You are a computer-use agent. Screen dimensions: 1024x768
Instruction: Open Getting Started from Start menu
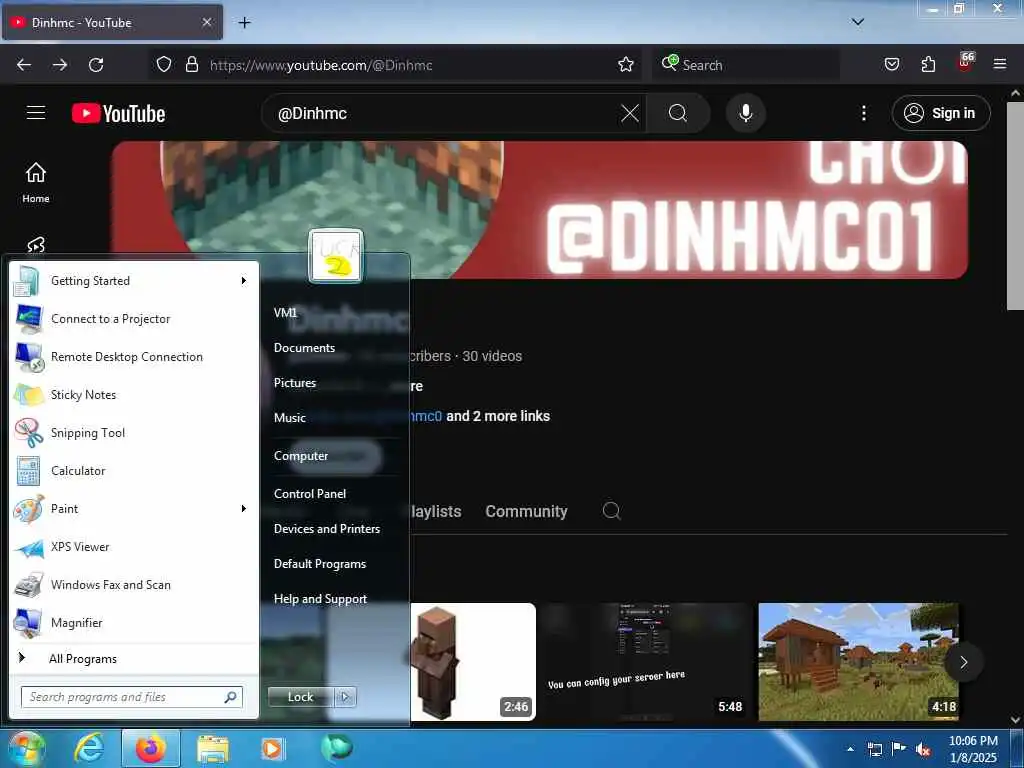(x=134, y=281)
